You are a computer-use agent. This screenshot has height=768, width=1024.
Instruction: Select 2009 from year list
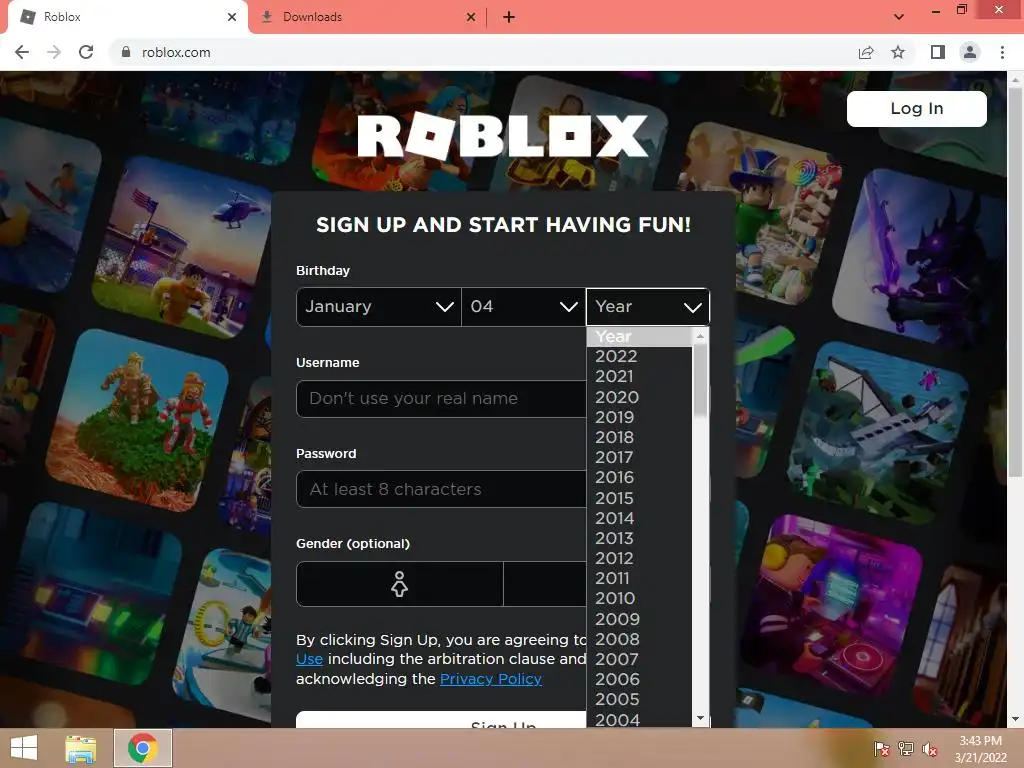(x=639, y=618)
